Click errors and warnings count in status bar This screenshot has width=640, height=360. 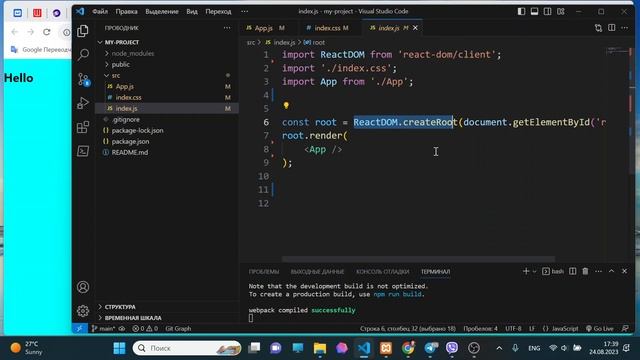tap(145, 328)
